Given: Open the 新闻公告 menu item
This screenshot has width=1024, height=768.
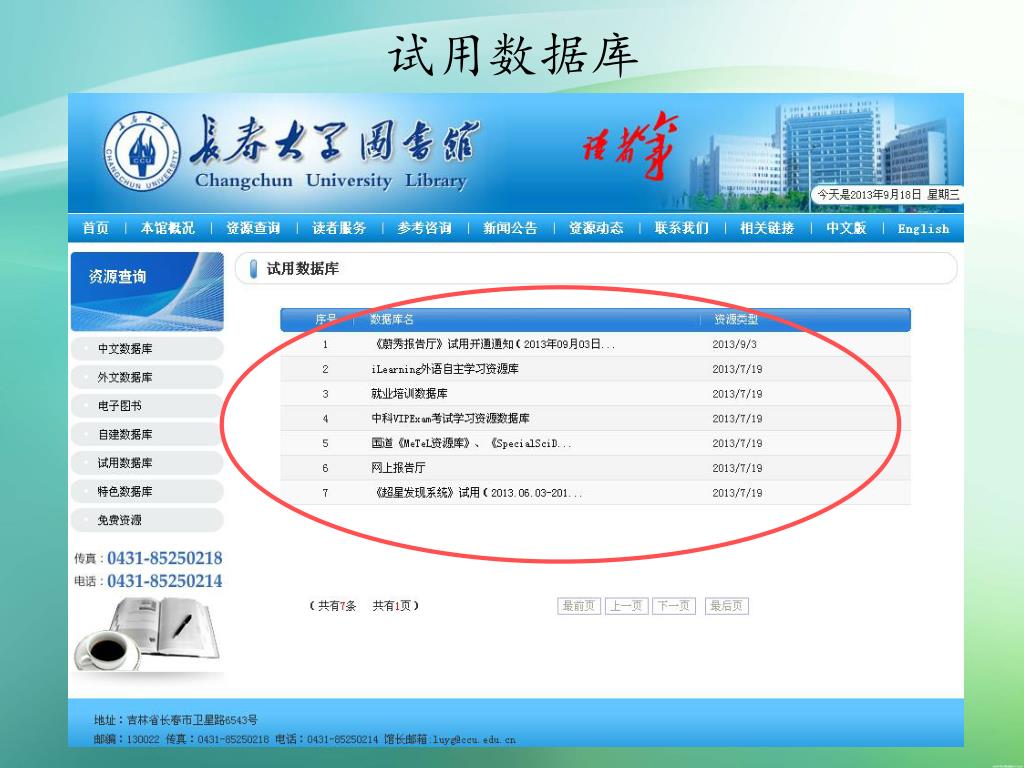Looking at the screenshot, I should (510, 228).
